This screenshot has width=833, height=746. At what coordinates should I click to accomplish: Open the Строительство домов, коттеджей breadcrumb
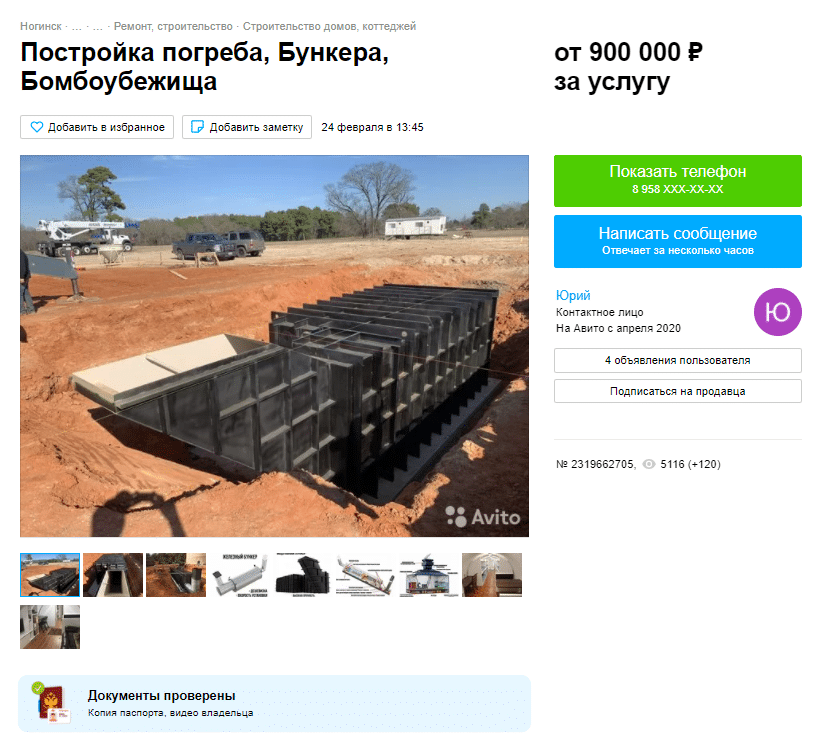tap(329, 26)
